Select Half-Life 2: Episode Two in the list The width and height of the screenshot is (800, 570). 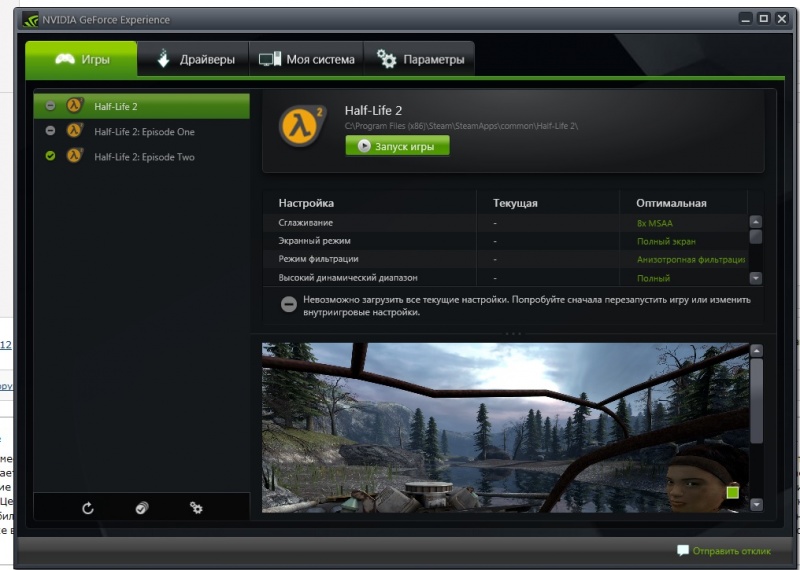pyautogui.click(x=142, y=157)
